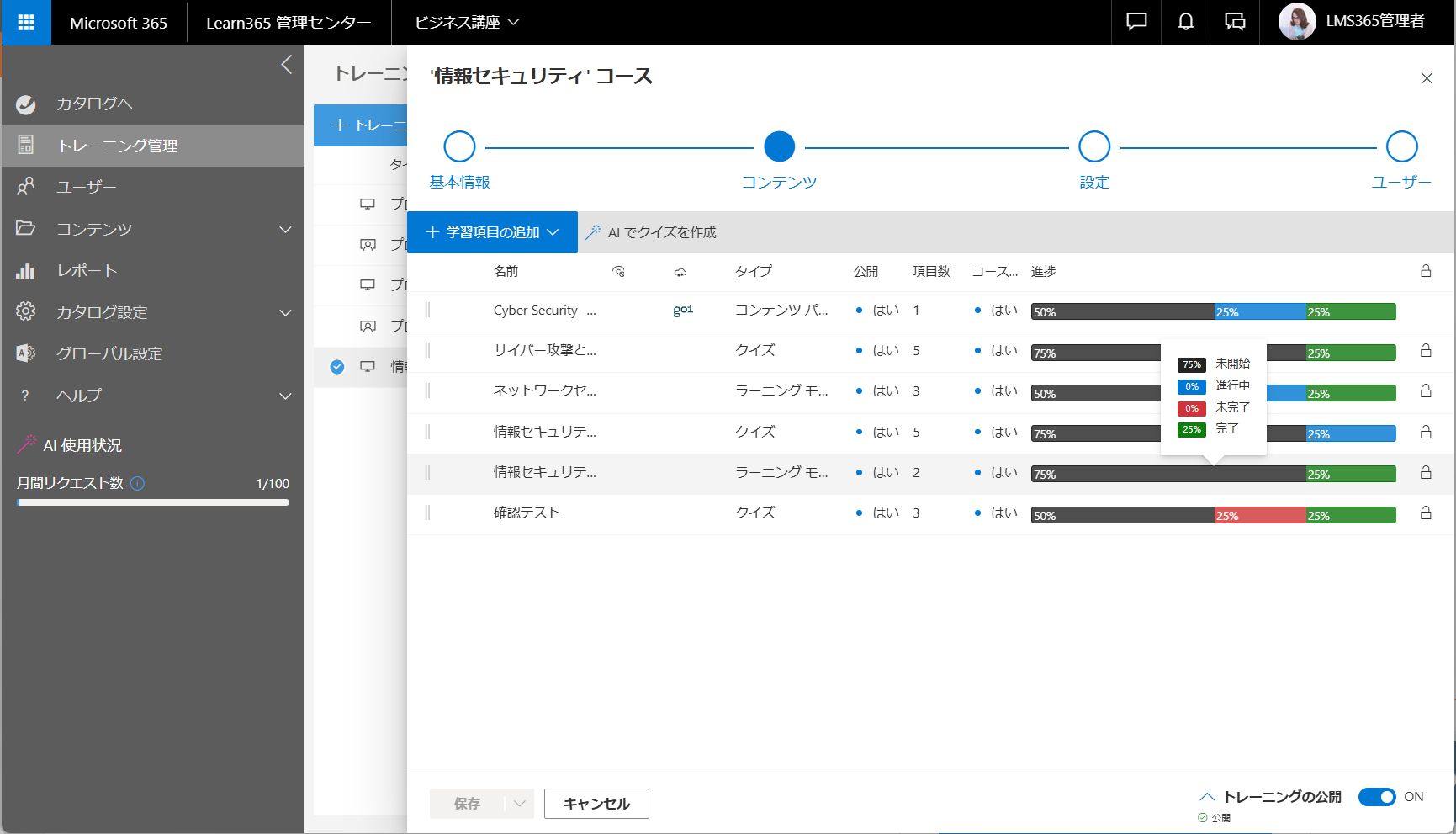Expand the ヘルプ sidebar section
Screen dimensions: 1456x834
click(285, 396)
